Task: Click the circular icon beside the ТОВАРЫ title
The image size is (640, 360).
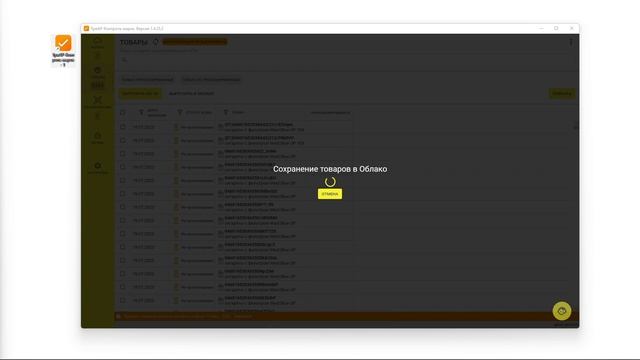Action: click(156, 42)
